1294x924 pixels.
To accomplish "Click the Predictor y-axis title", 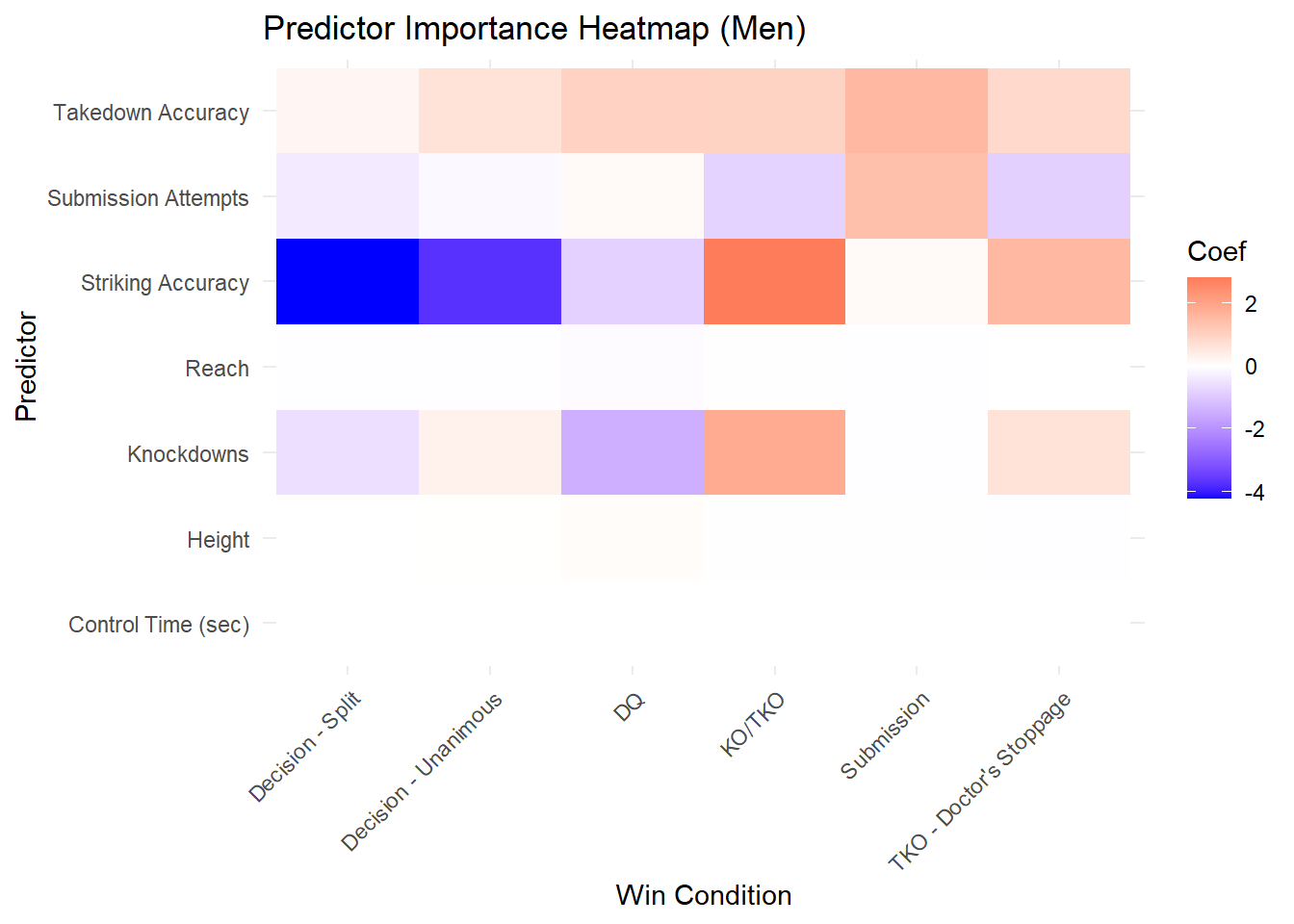I will click(x=26, y=367).
